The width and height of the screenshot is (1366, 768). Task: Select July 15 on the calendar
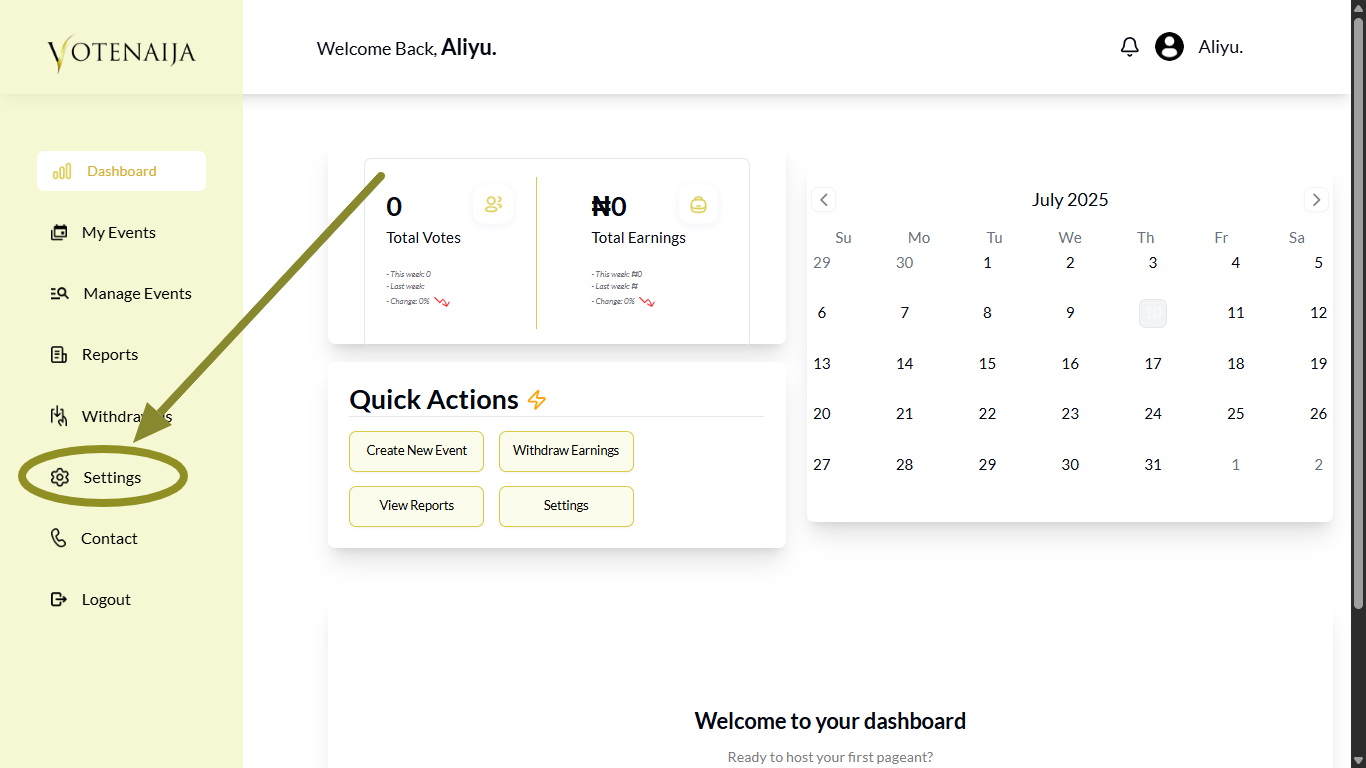click(987, 363)
